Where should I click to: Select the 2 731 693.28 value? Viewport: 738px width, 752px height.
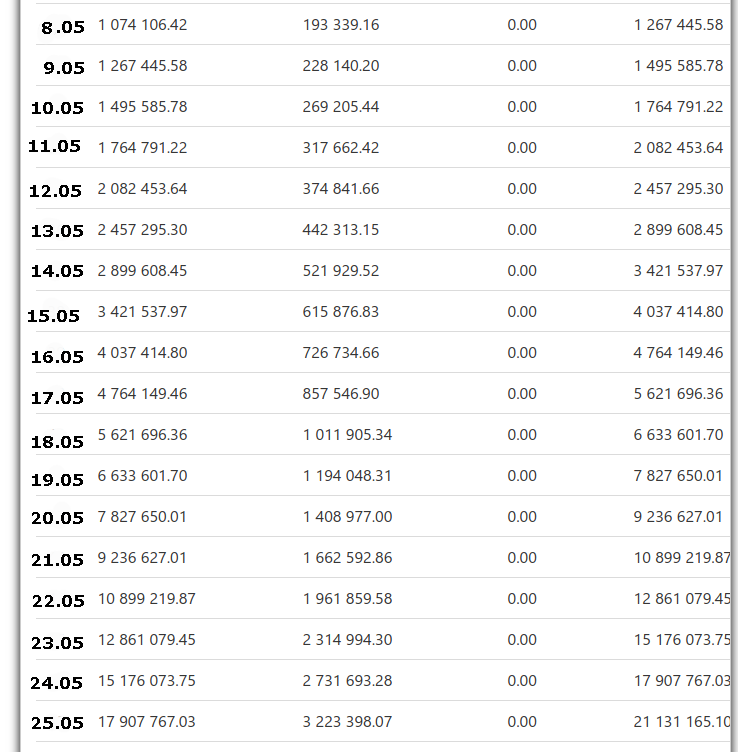point(347,681)
